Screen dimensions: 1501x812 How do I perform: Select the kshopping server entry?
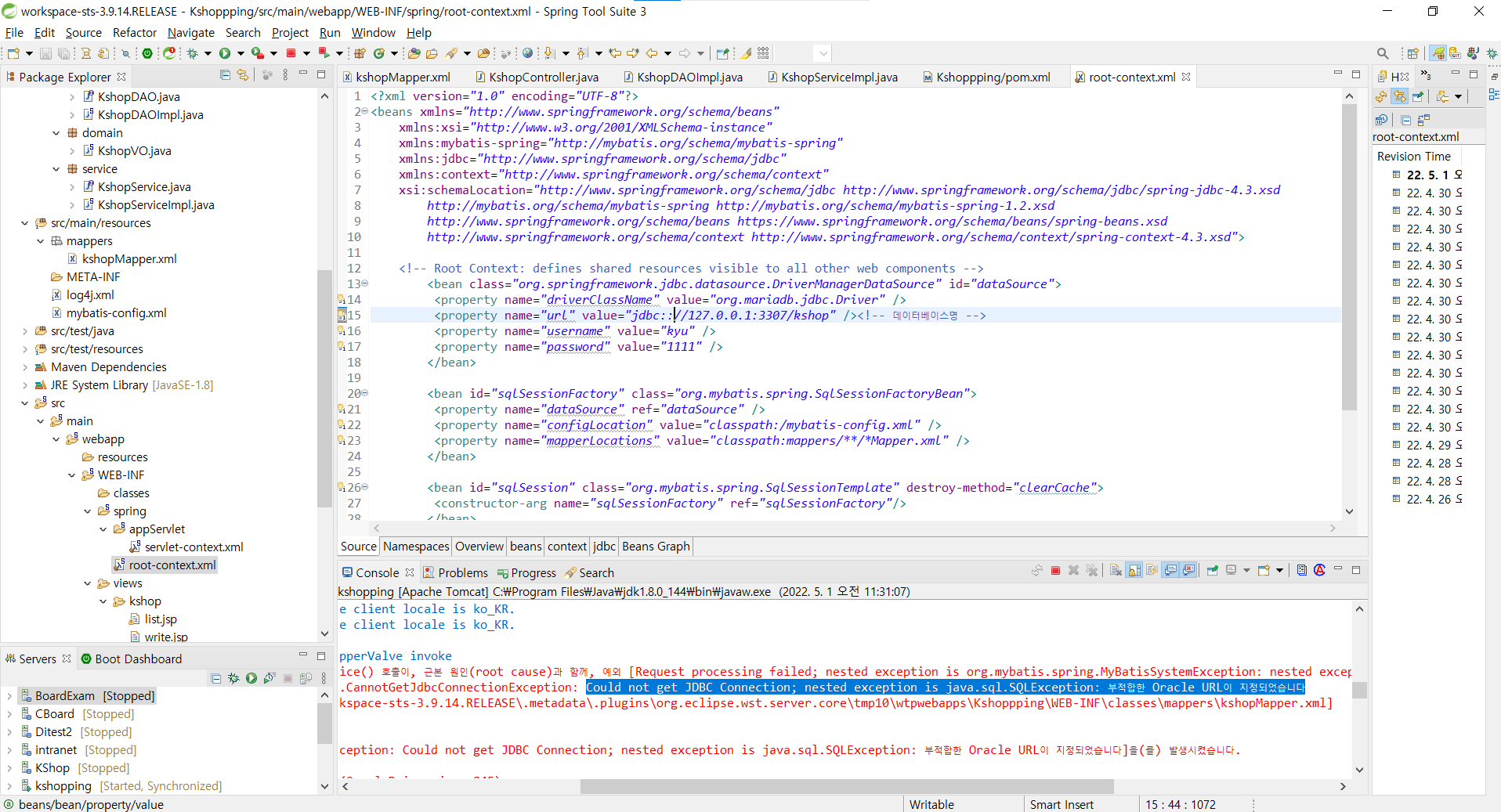pyautogui.click(x=121, y=786)
